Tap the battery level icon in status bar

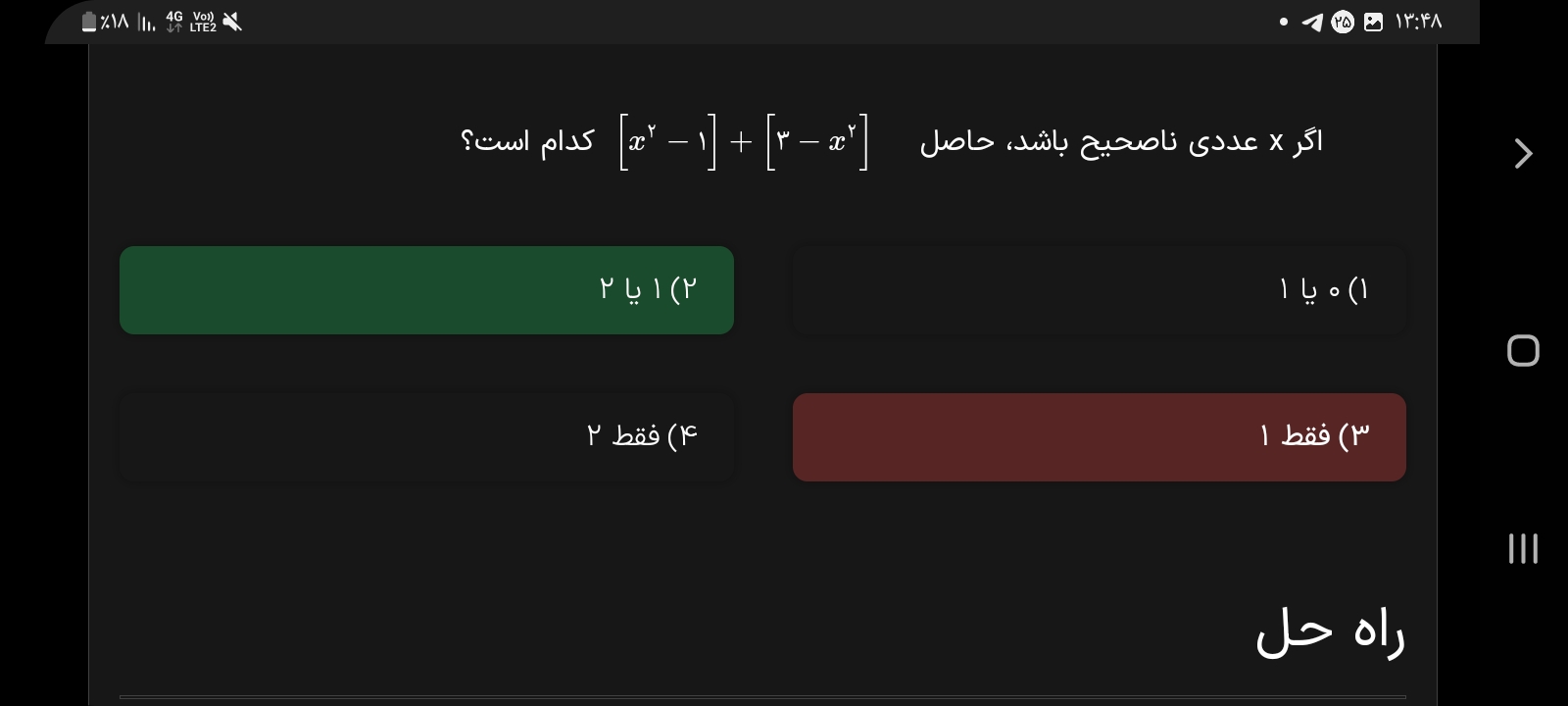click(x=90, y=22)
